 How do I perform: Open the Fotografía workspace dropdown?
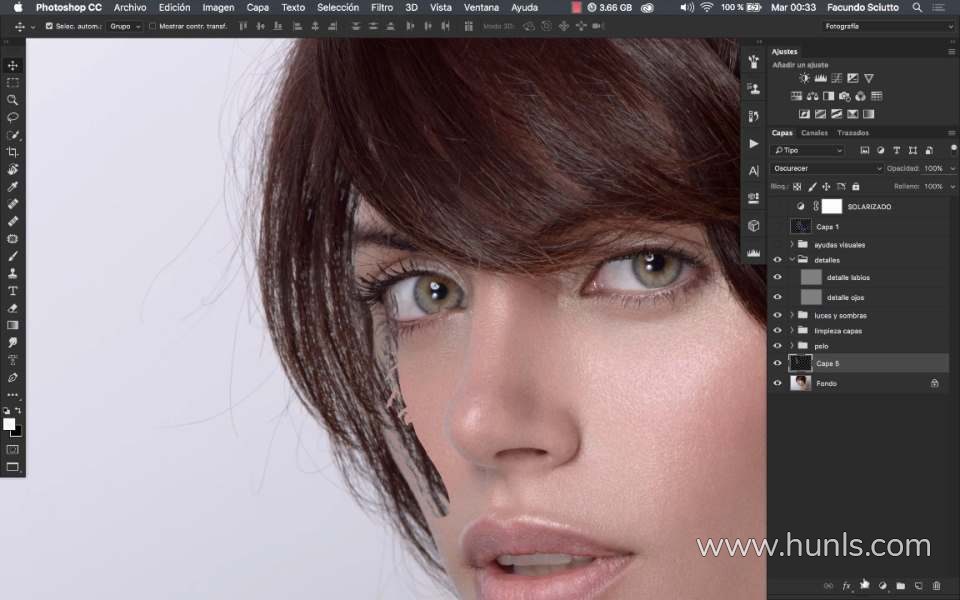tap(887, 26)
